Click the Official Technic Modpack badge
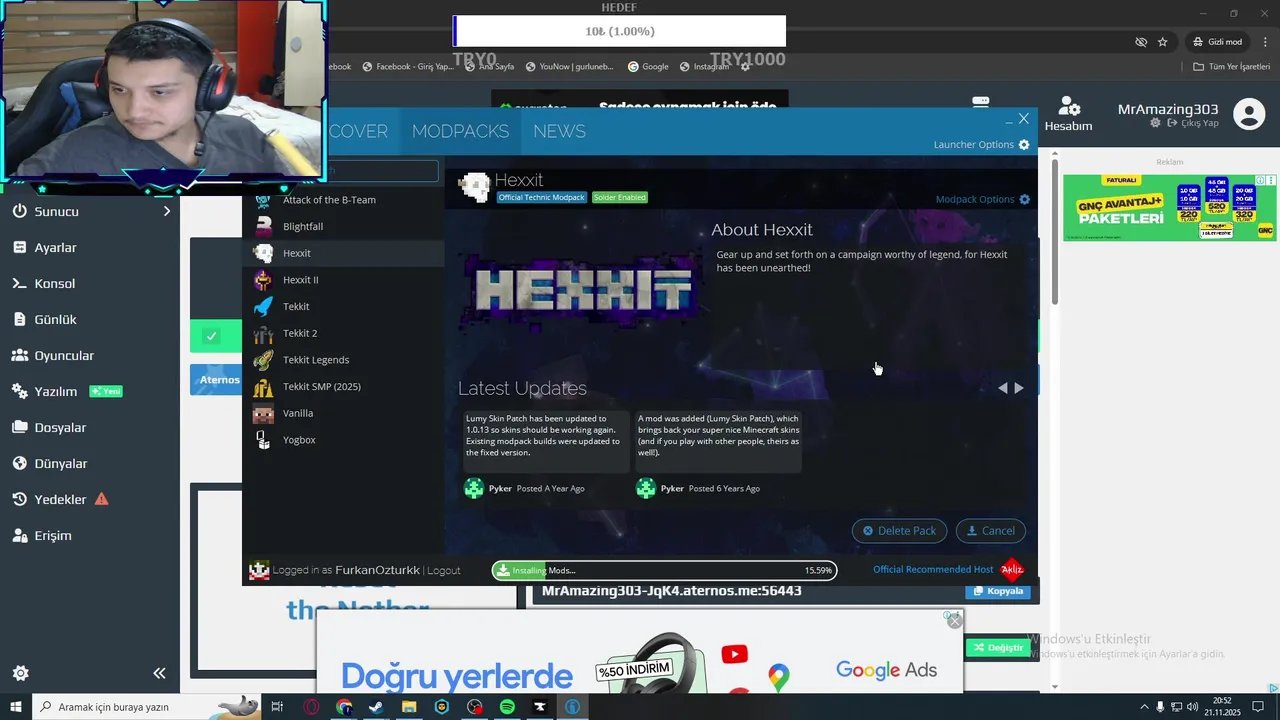 pos(542,197)
